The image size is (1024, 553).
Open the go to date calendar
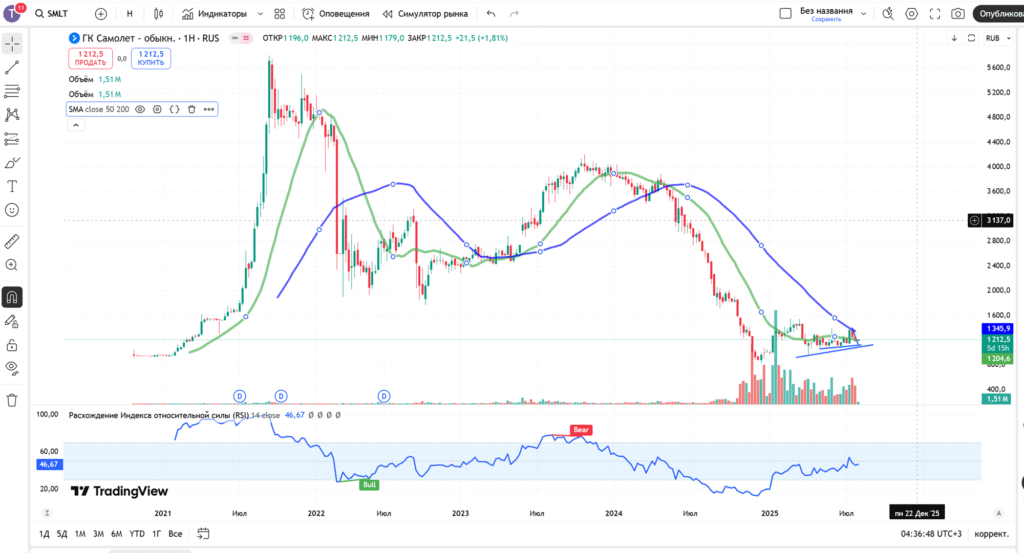[203, 533]
